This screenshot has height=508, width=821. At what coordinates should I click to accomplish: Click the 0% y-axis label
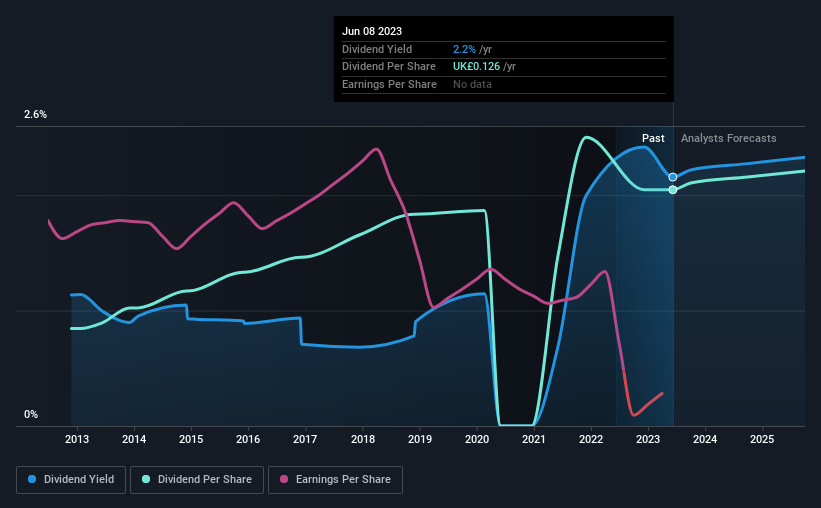(31, 414)
